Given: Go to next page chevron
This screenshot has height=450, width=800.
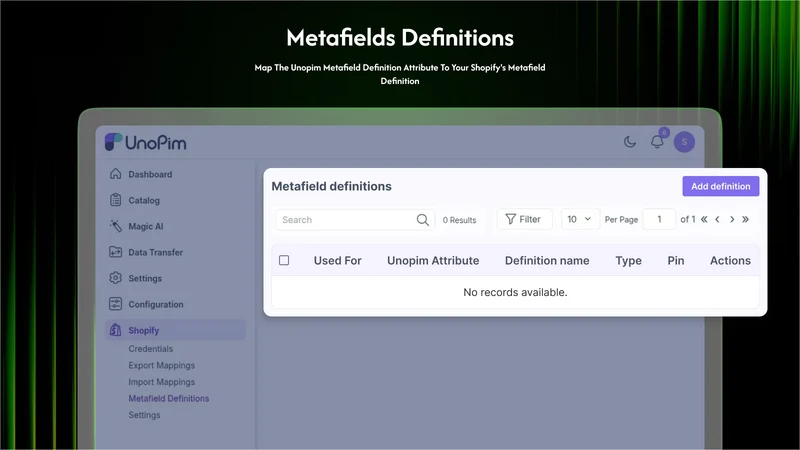Looking at the screenshot, I should pos(732,219).
